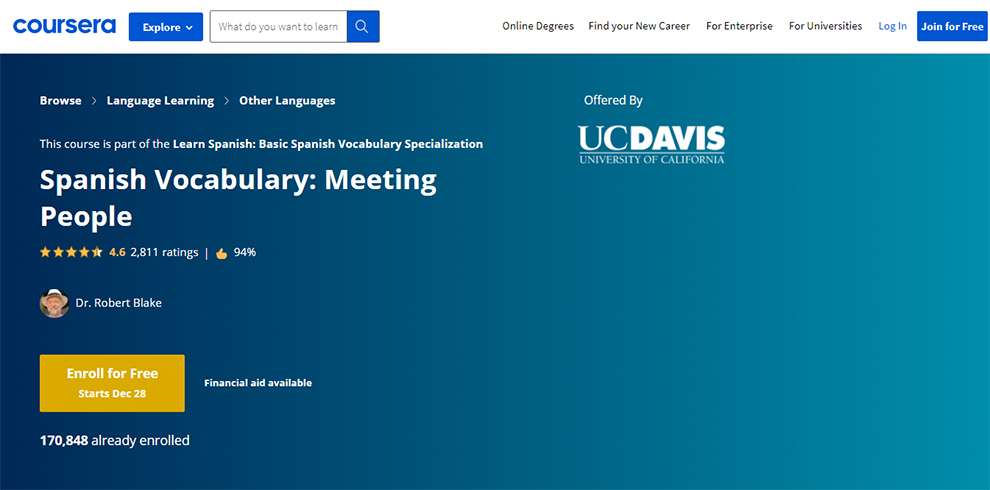Open Online Degrees in the top menu
Viewport: 990px width, 490px height.
[x=538, y=26]
